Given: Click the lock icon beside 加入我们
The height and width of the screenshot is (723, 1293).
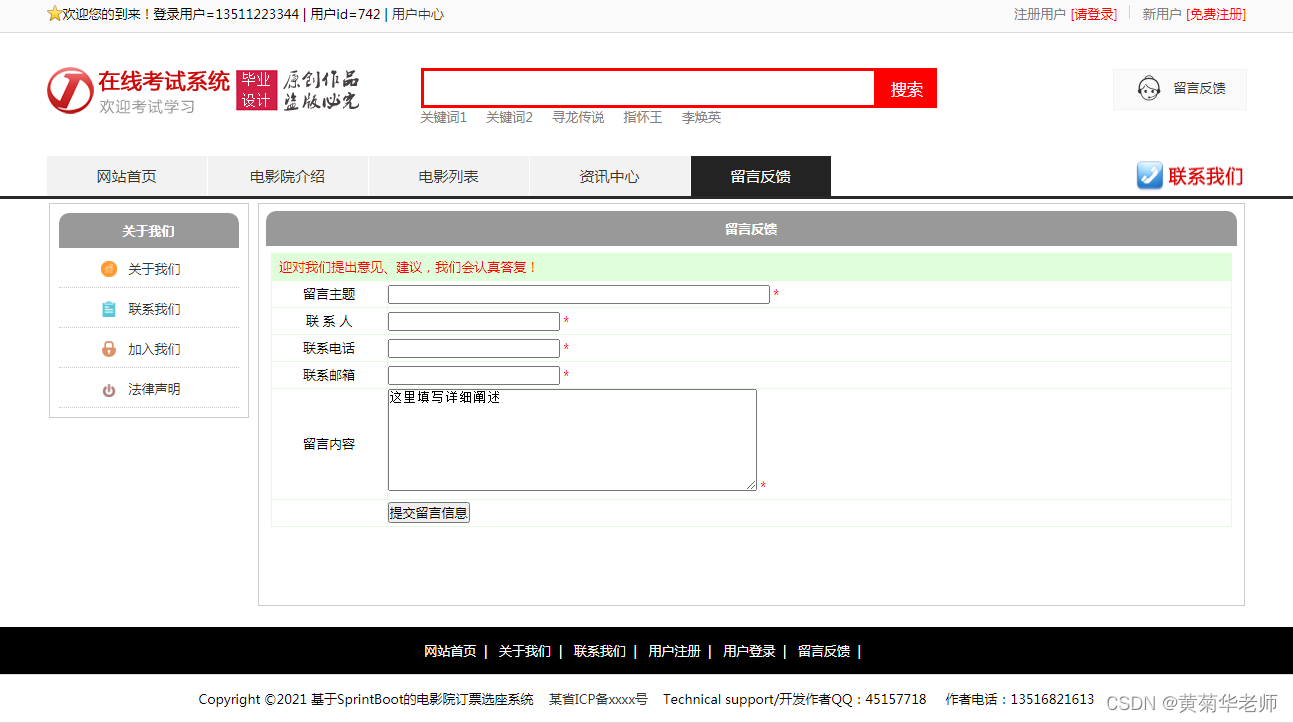Looking at the screenshot, I should [109, 349].
